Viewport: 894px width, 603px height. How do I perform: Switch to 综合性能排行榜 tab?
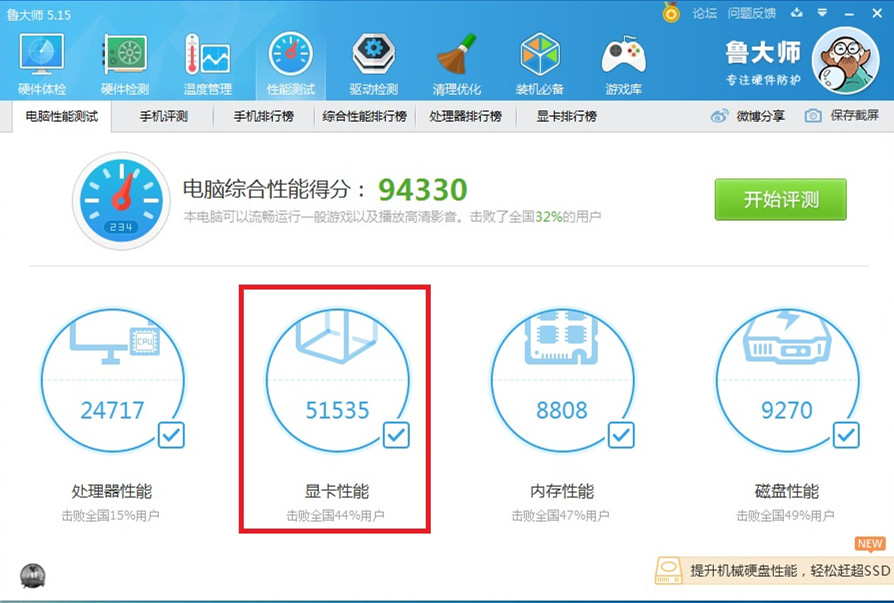tap(364, 116)
